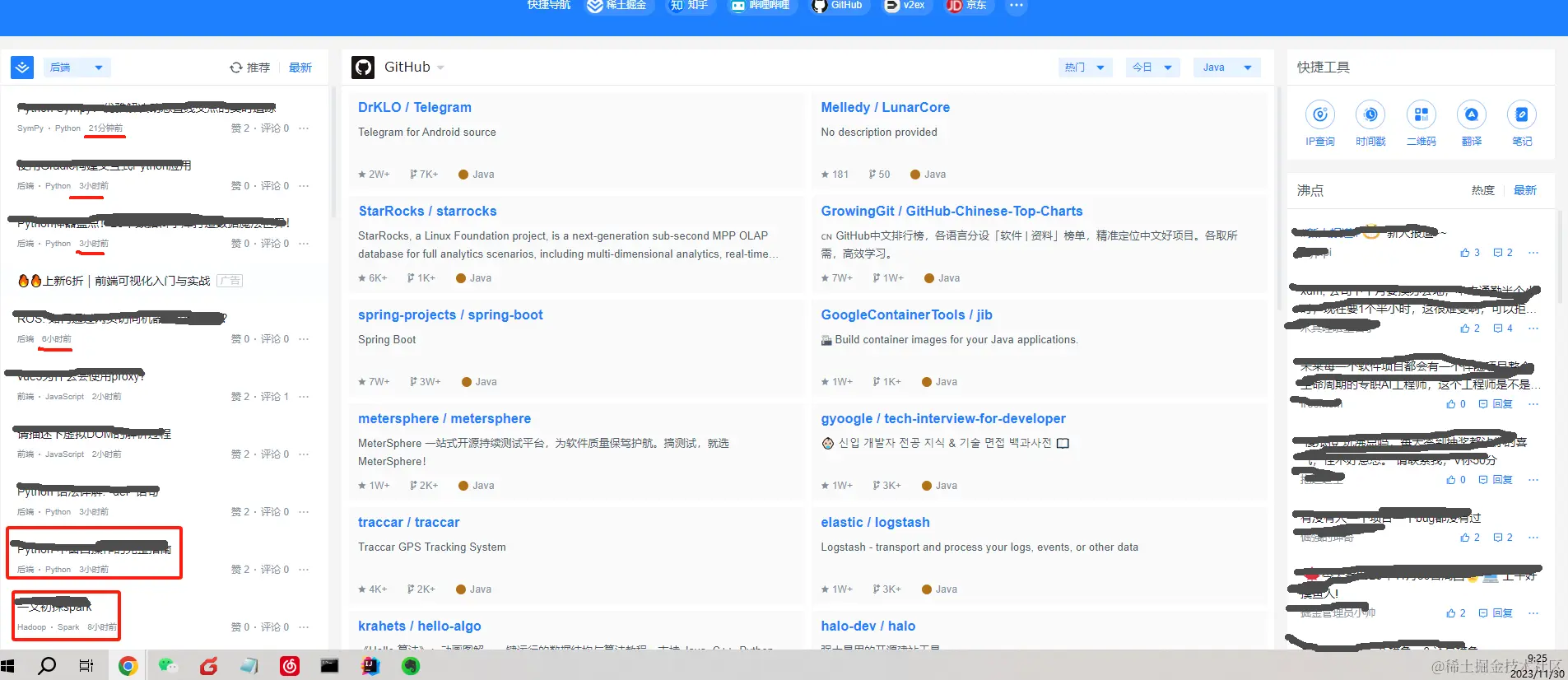Open IntelliJ IDEA from the taskbar

pyautogui.click(x=370, y=666)
